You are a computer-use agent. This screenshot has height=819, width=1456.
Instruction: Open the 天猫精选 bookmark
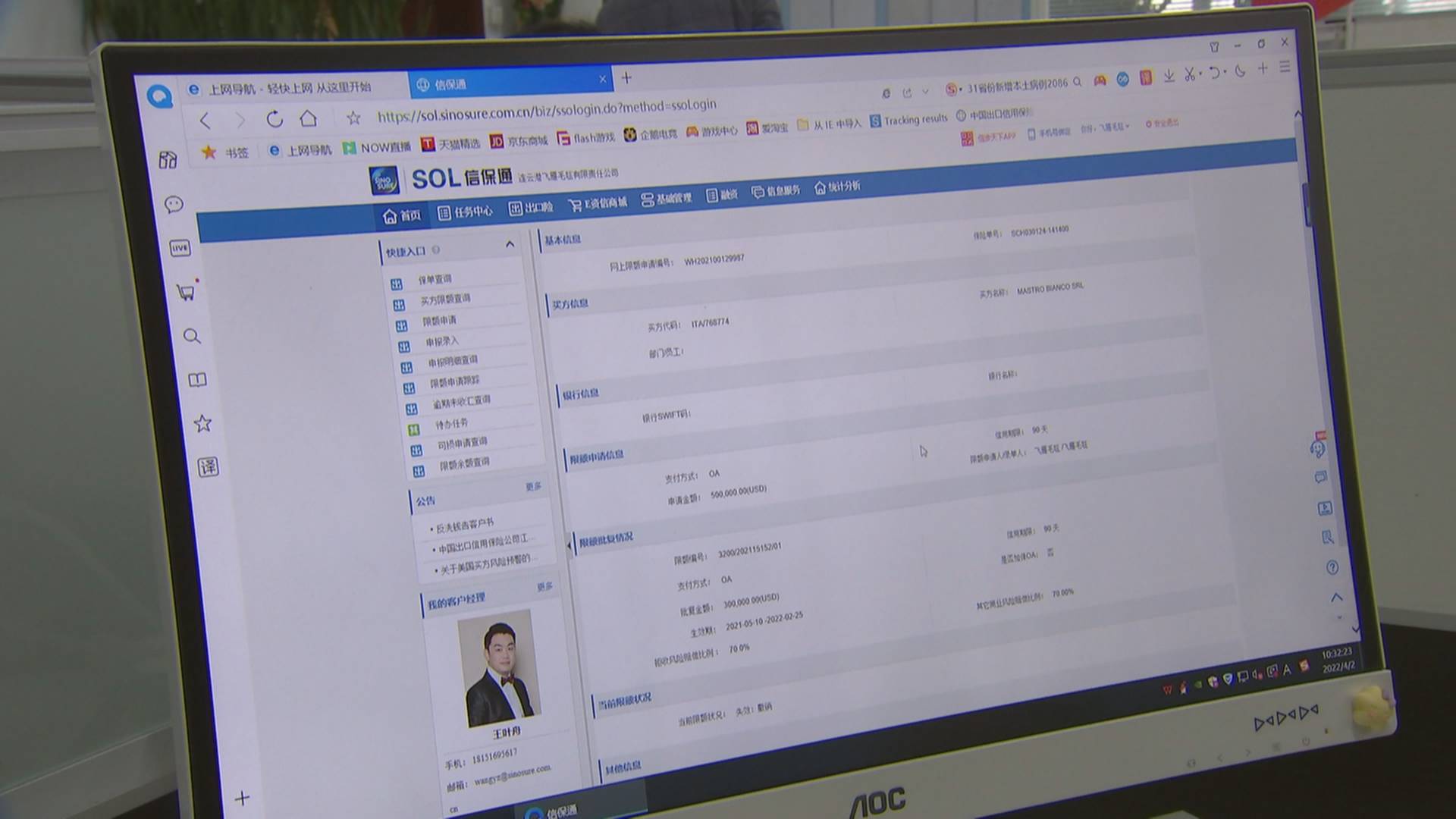[450, 143]
